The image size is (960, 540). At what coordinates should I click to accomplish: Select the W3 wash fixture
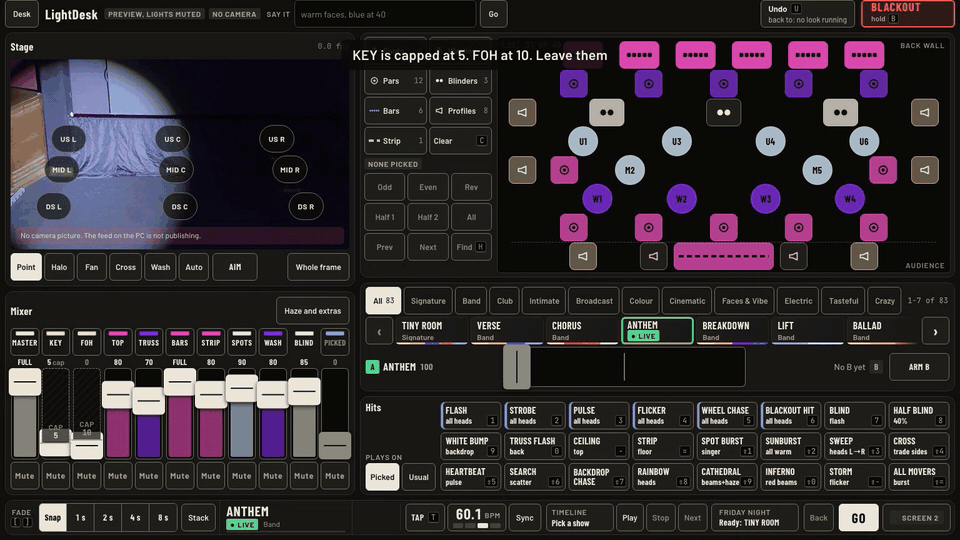[x=765, y=199]
